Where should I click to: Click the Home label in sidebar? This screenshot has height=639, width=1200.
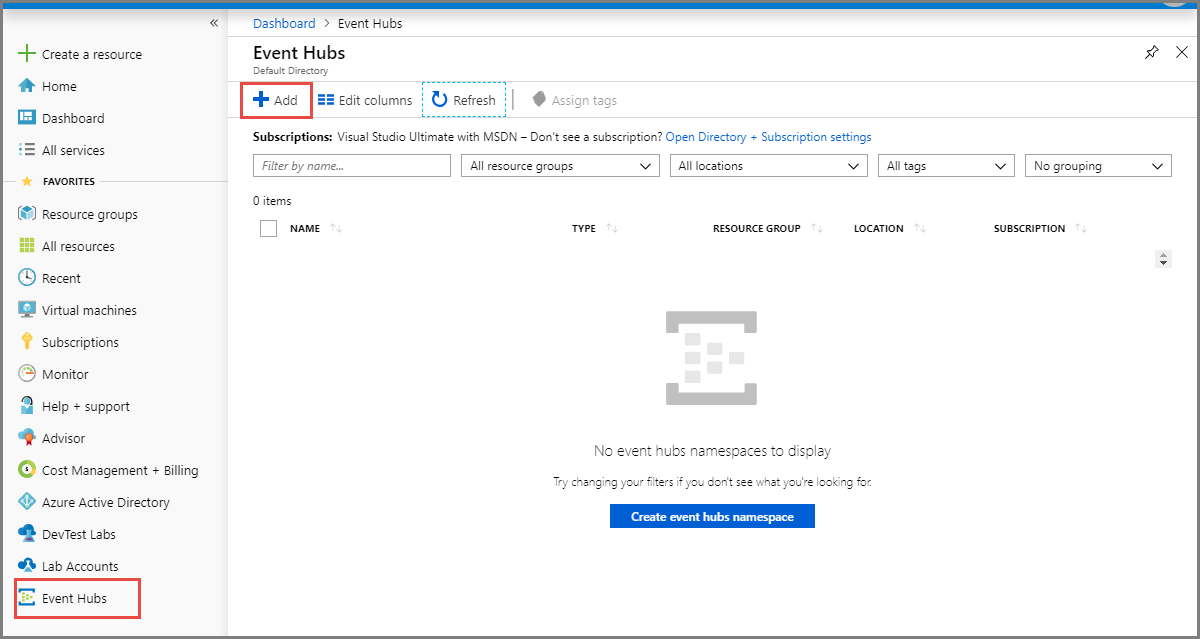coord(59,86)
